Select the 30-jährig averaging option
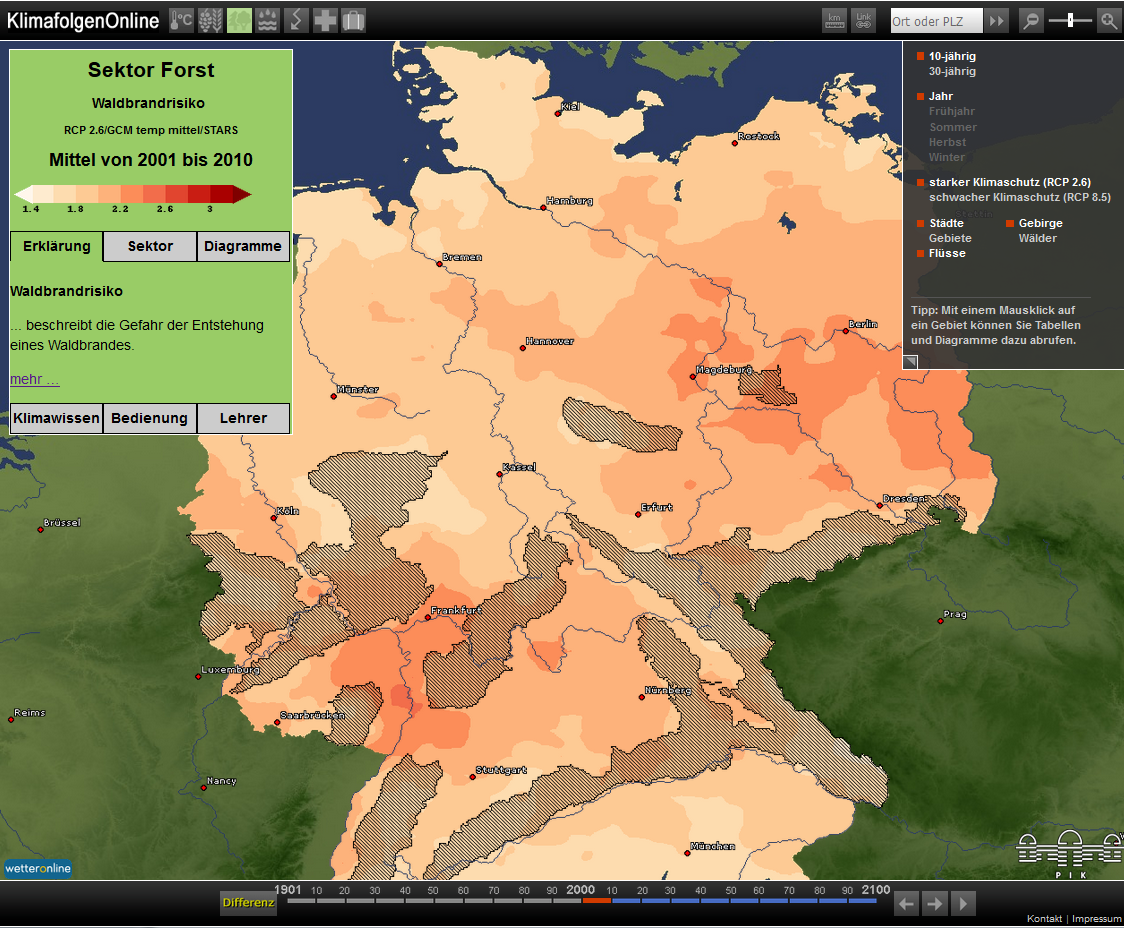Screen dimensions: 1124x928 952,71
